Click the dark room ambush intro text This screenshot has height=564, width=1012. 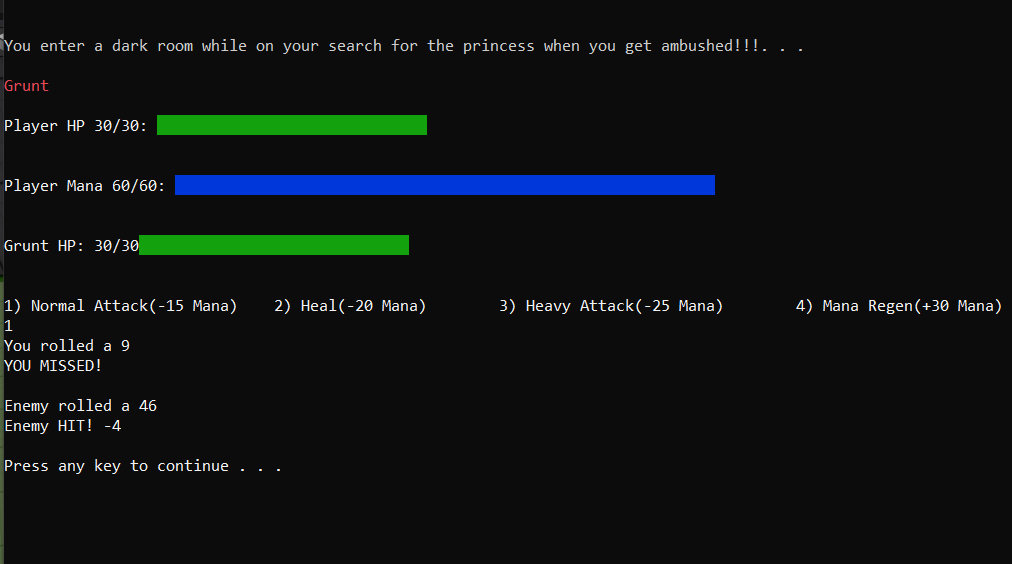pos(404,46)
